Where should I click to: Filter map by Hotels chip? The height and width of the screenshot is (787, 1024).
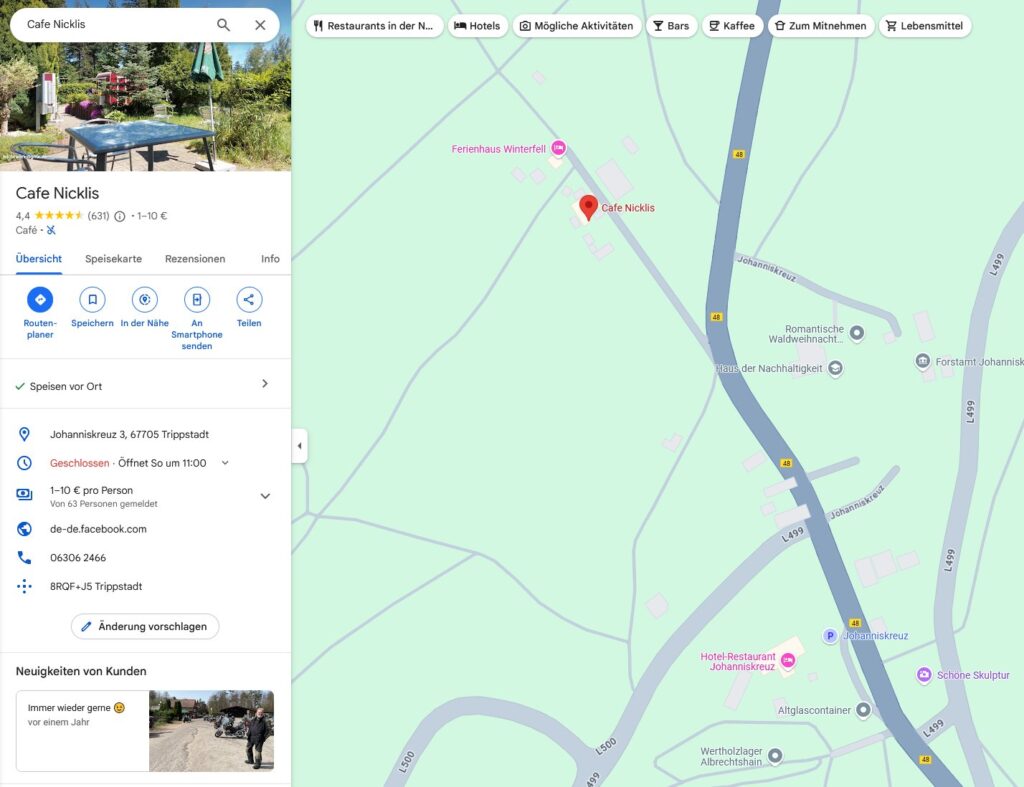point(477,26)
